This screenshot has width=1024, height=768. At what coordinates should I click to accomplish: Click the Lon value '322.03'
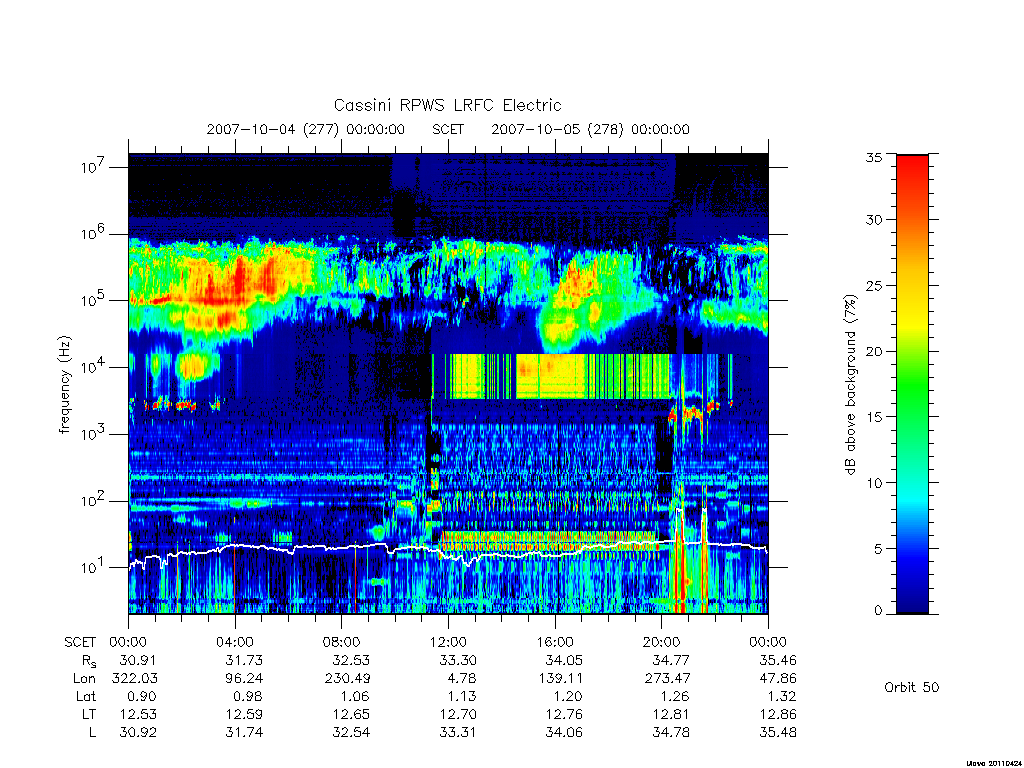pyautogui.click(x=135, y=679)
